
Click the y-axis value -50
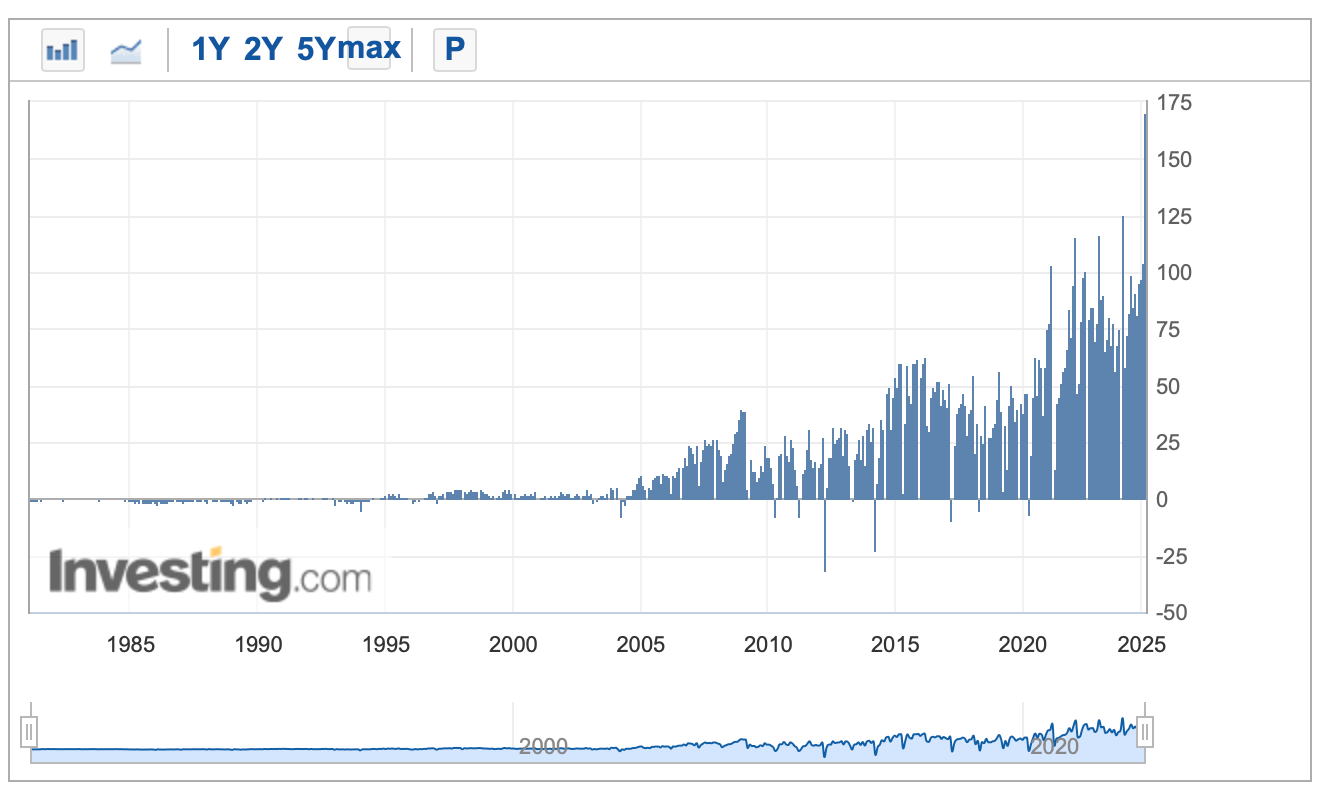coord(1173,612)
